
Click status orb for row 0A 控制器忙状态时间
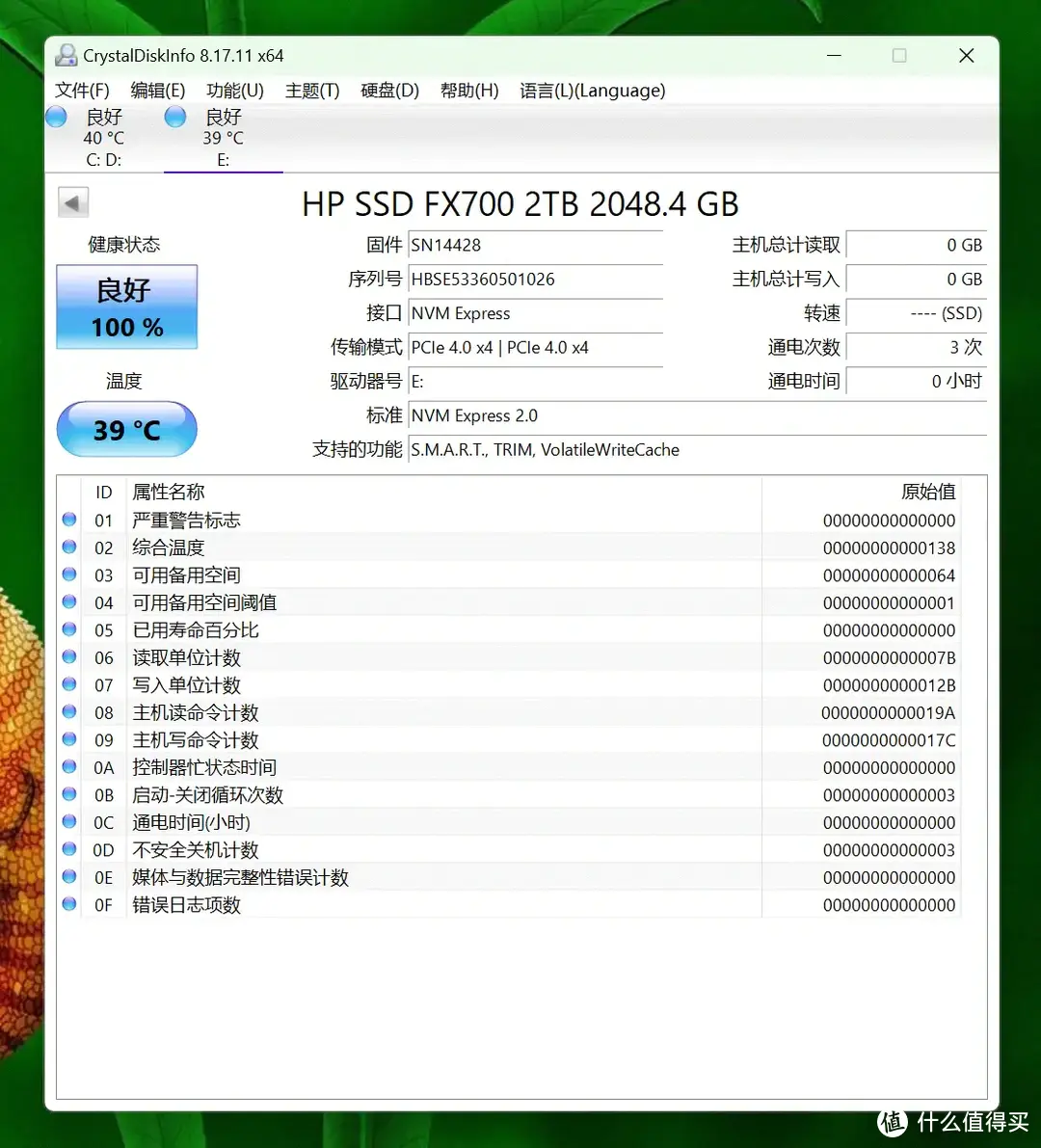[x=69, y=766]
